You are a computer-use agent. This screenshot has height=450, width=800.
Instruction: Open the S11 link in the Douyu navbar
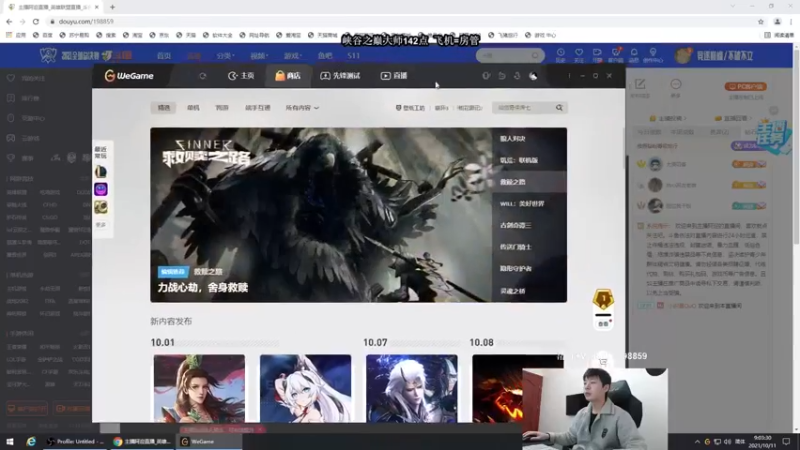pos(353,56)
